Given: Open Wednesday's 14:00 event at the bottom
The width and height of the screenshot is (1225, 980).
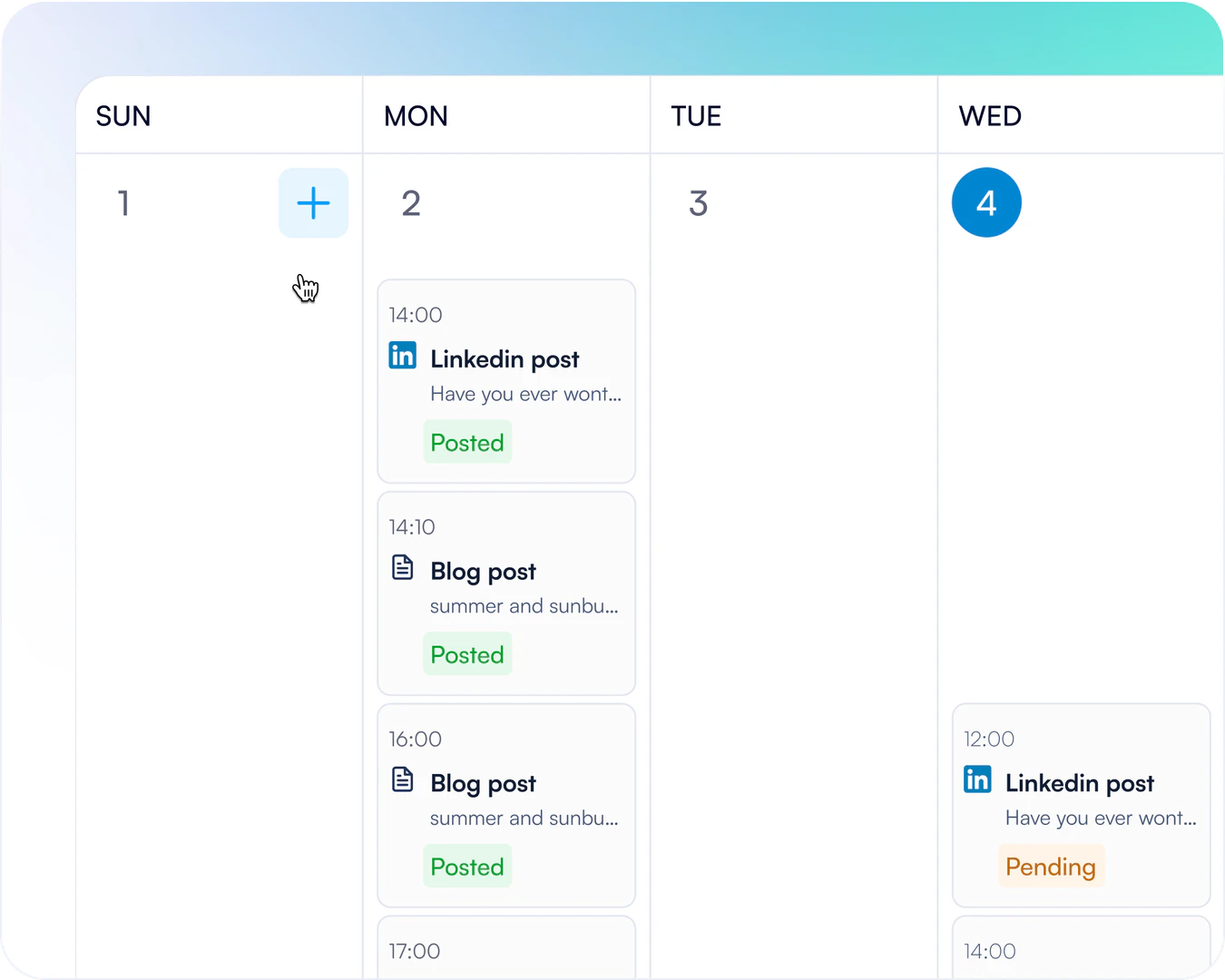Looking at the screenshot, I should pos(1081,951).
